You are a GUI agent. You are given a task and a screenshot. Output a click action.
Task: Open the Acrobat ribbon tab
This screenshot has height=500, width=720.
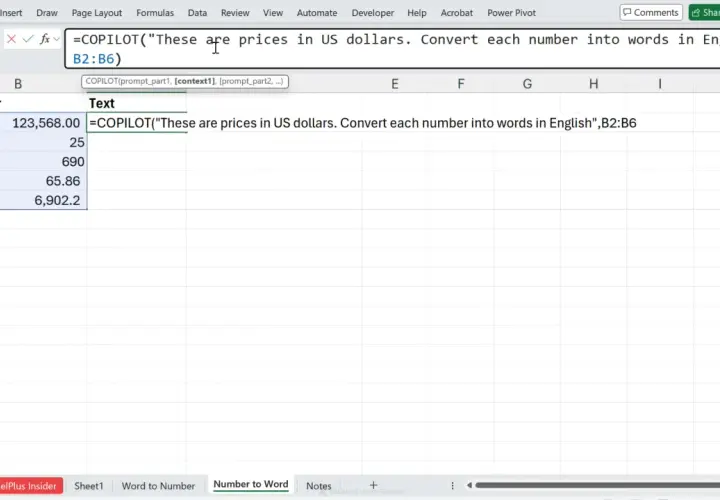pos(457,13)
